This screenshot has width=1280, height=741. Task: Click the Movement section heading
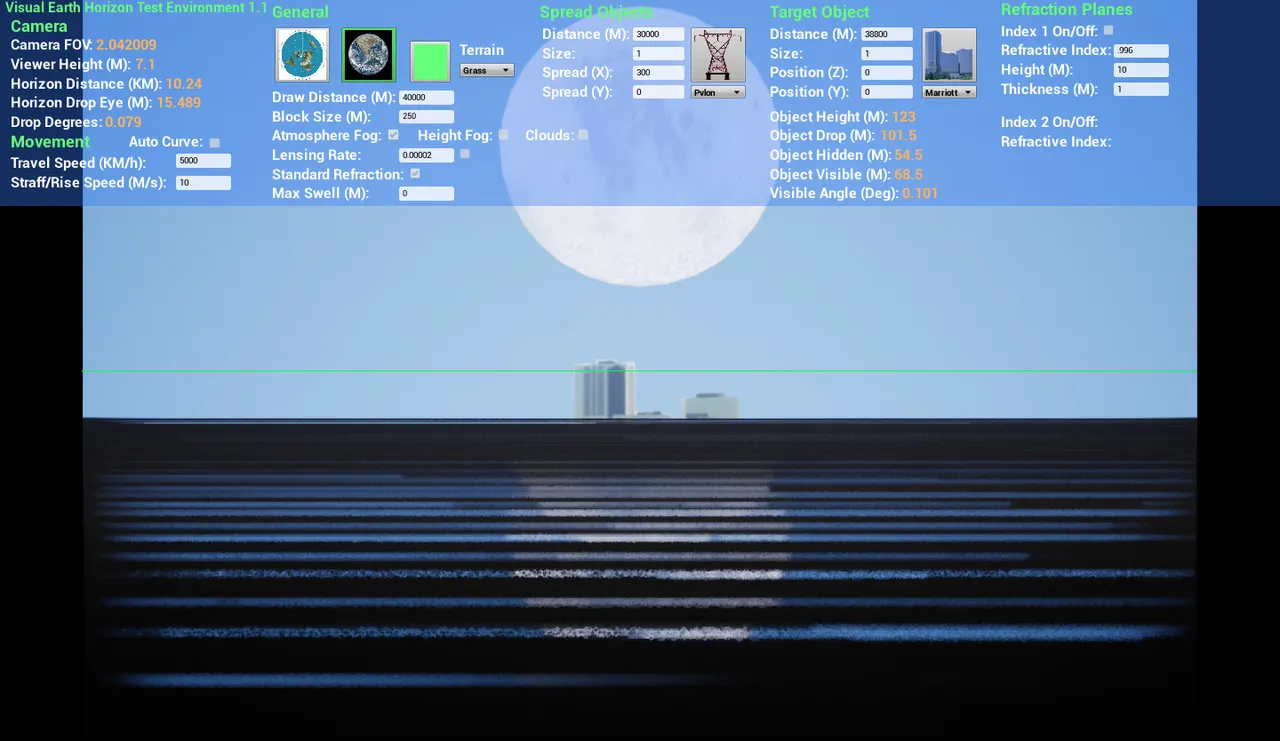click(x=50, y=142)
